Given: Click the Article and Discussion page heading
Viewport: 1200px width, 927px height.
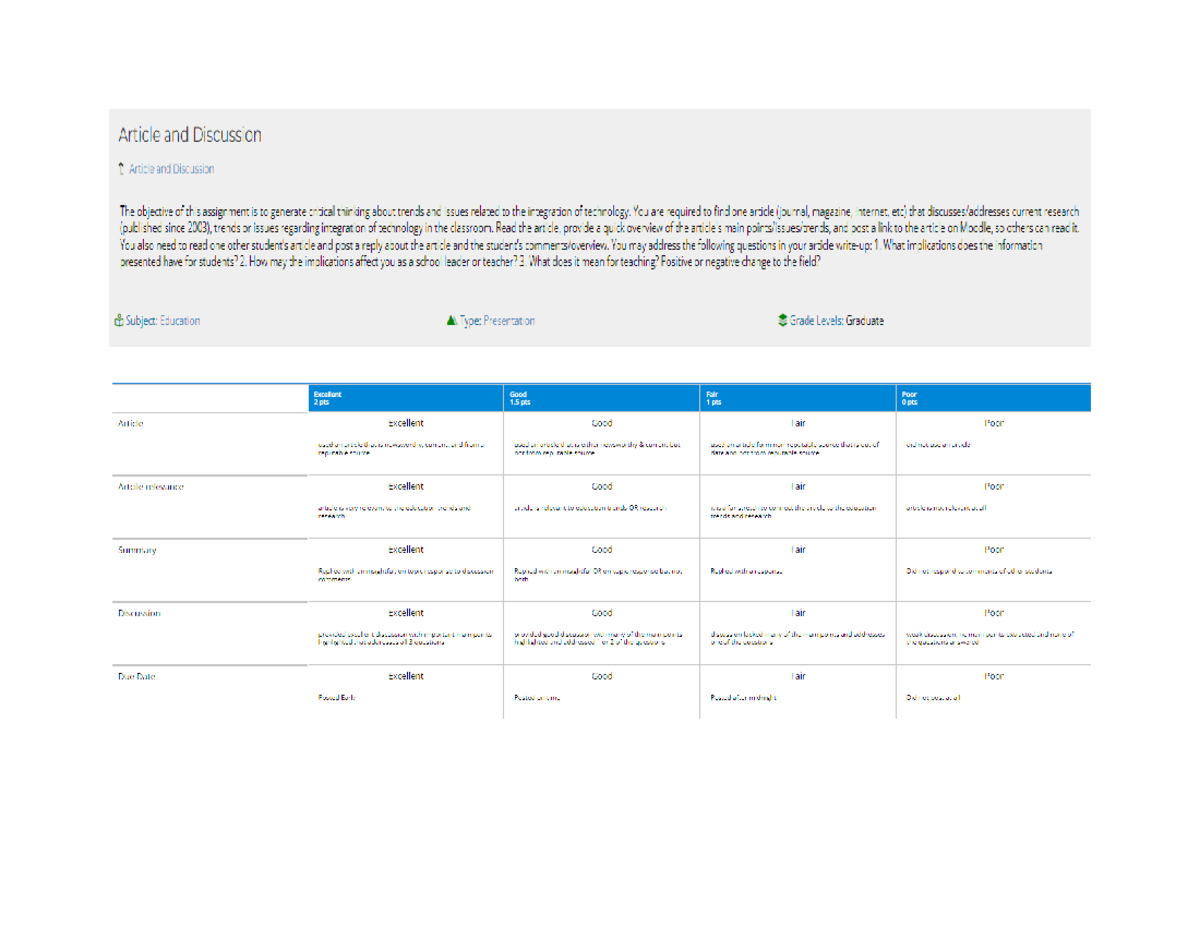Looking at the screenshot, I should (x=190, y=135).
